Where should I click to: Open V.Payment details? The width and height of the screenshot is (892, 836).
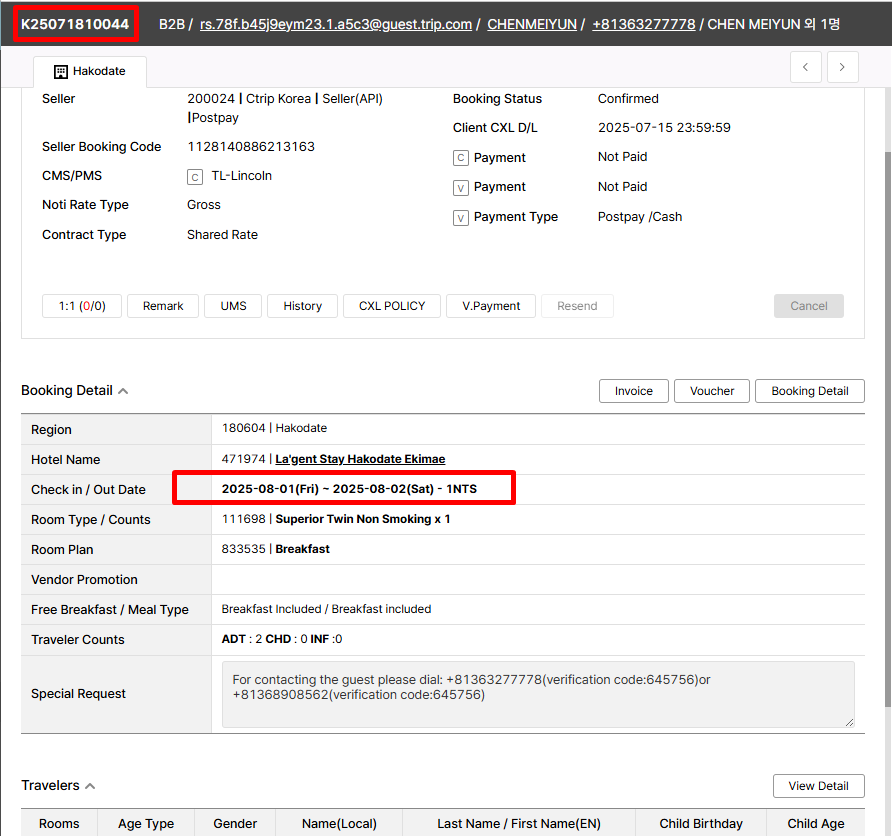(x=491, y=306)
